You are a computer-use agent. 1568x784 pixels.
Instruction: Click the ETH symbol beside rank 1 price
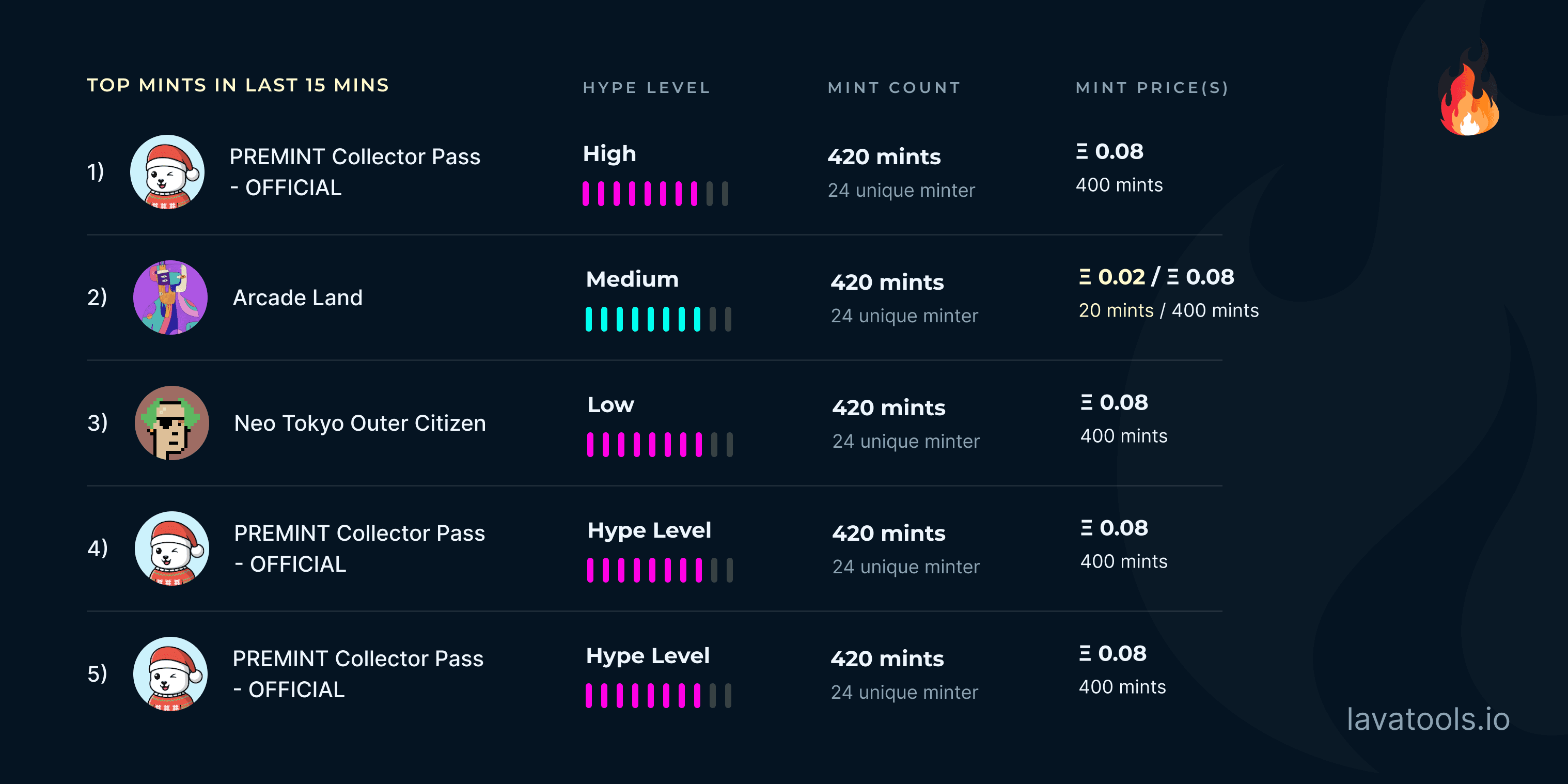pyautogui.click(x=1081, y=151)
